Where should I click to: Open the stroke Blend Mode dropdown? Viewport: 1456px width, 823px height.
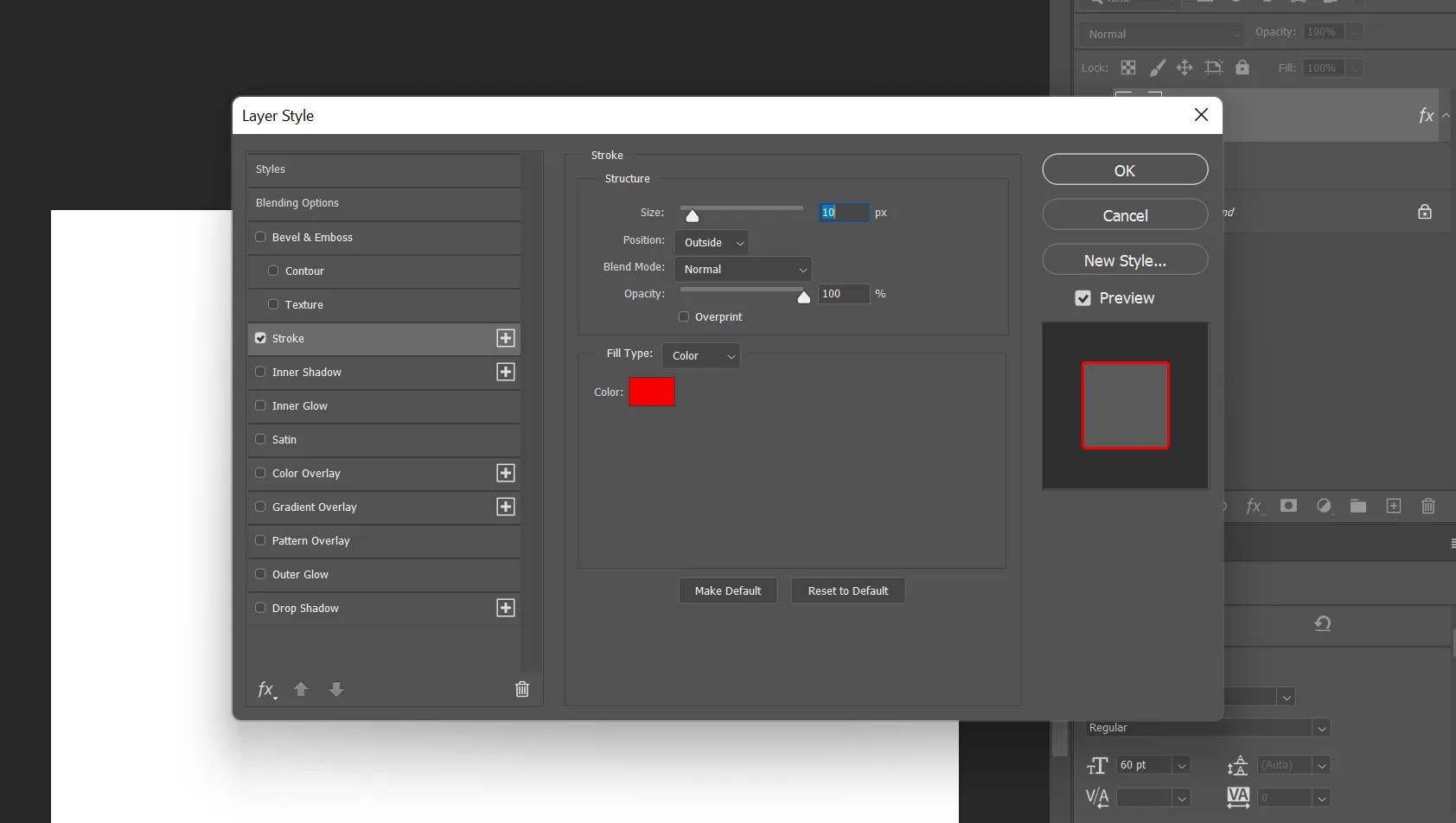point(743,269)
